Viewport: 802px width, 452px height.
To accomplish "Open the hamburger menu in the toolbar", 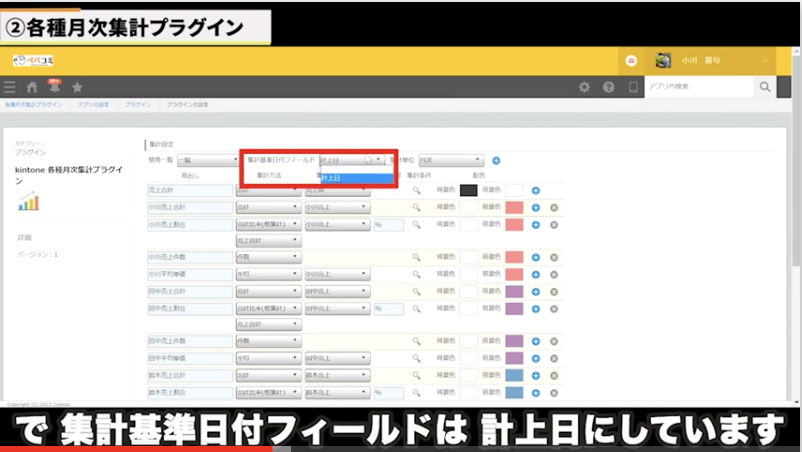I will click(10, 87).
